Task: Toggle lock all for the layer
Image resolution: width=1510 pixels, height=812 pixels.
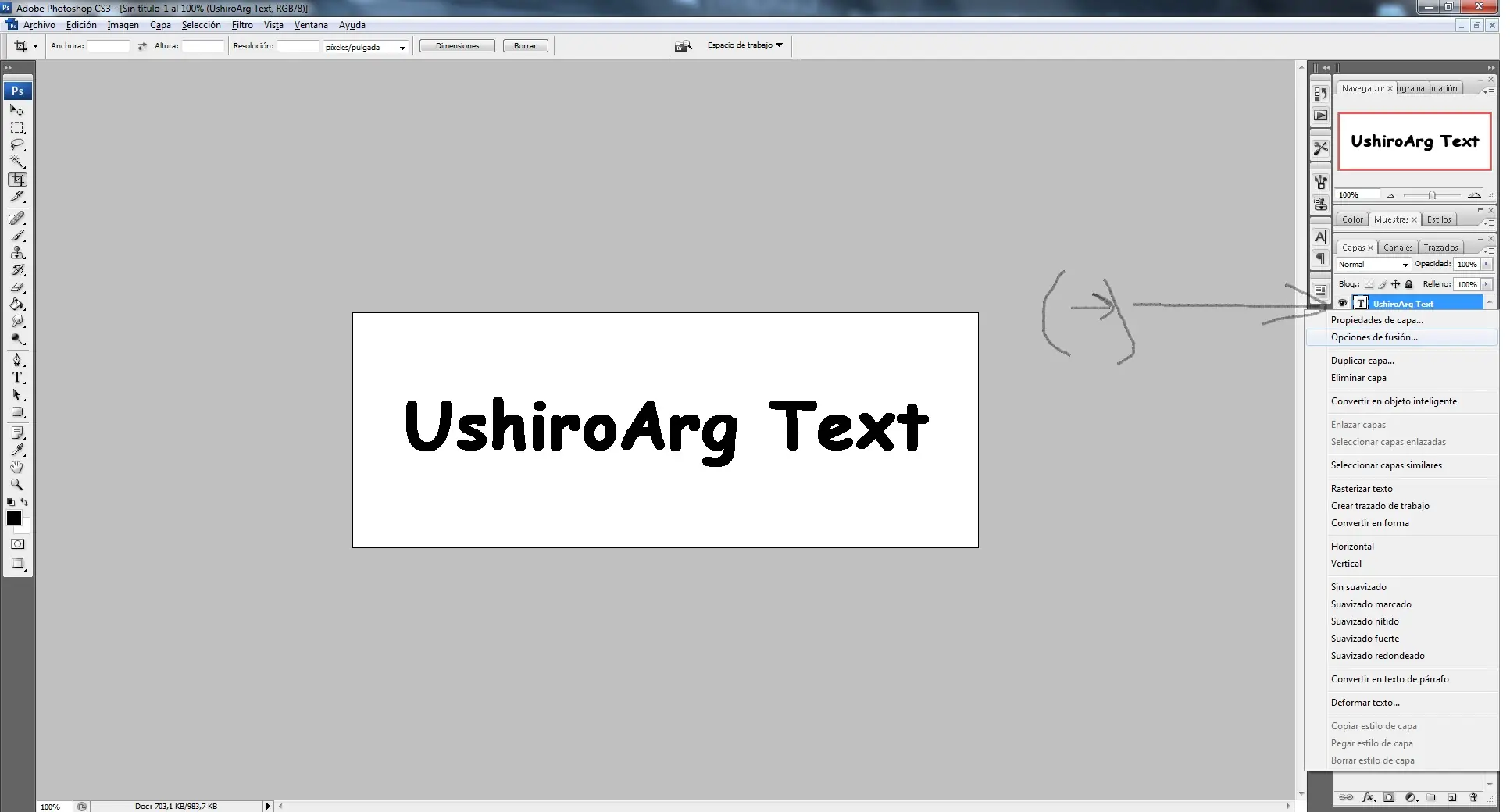Action: coord(1409,284)
